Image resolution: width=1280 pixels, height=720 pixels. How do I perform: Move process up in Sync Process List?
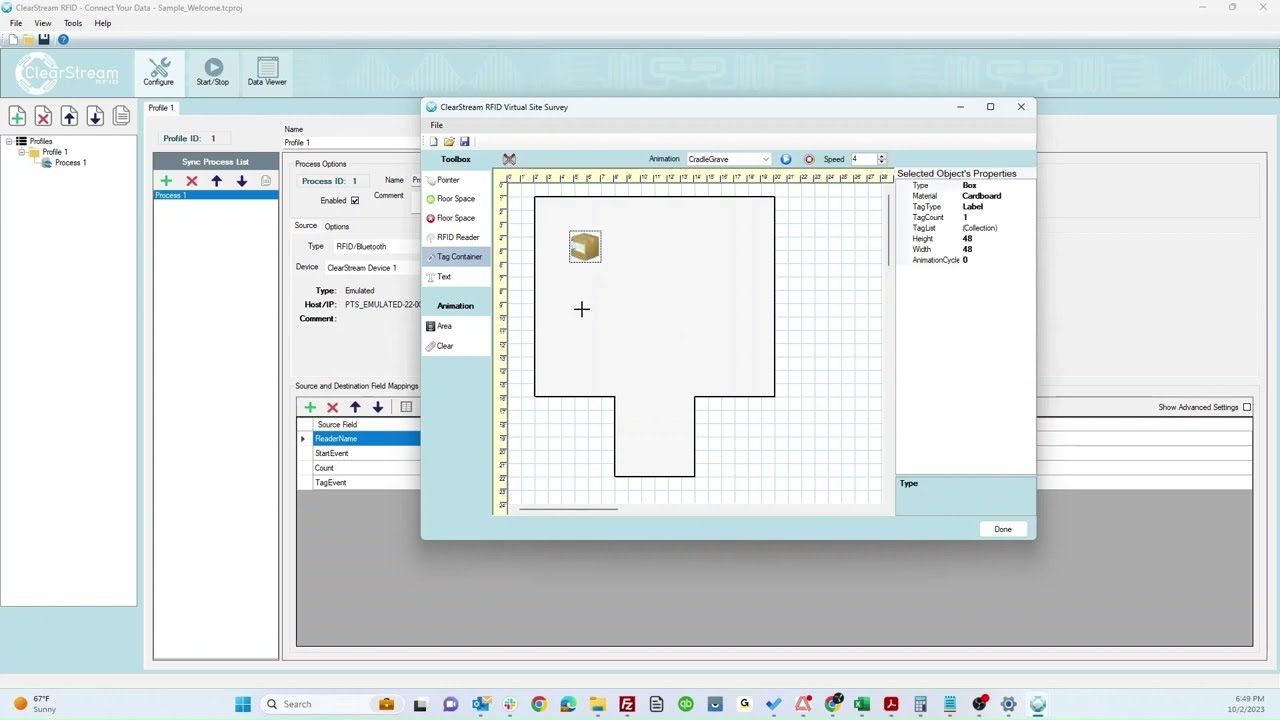pos(216,181)
